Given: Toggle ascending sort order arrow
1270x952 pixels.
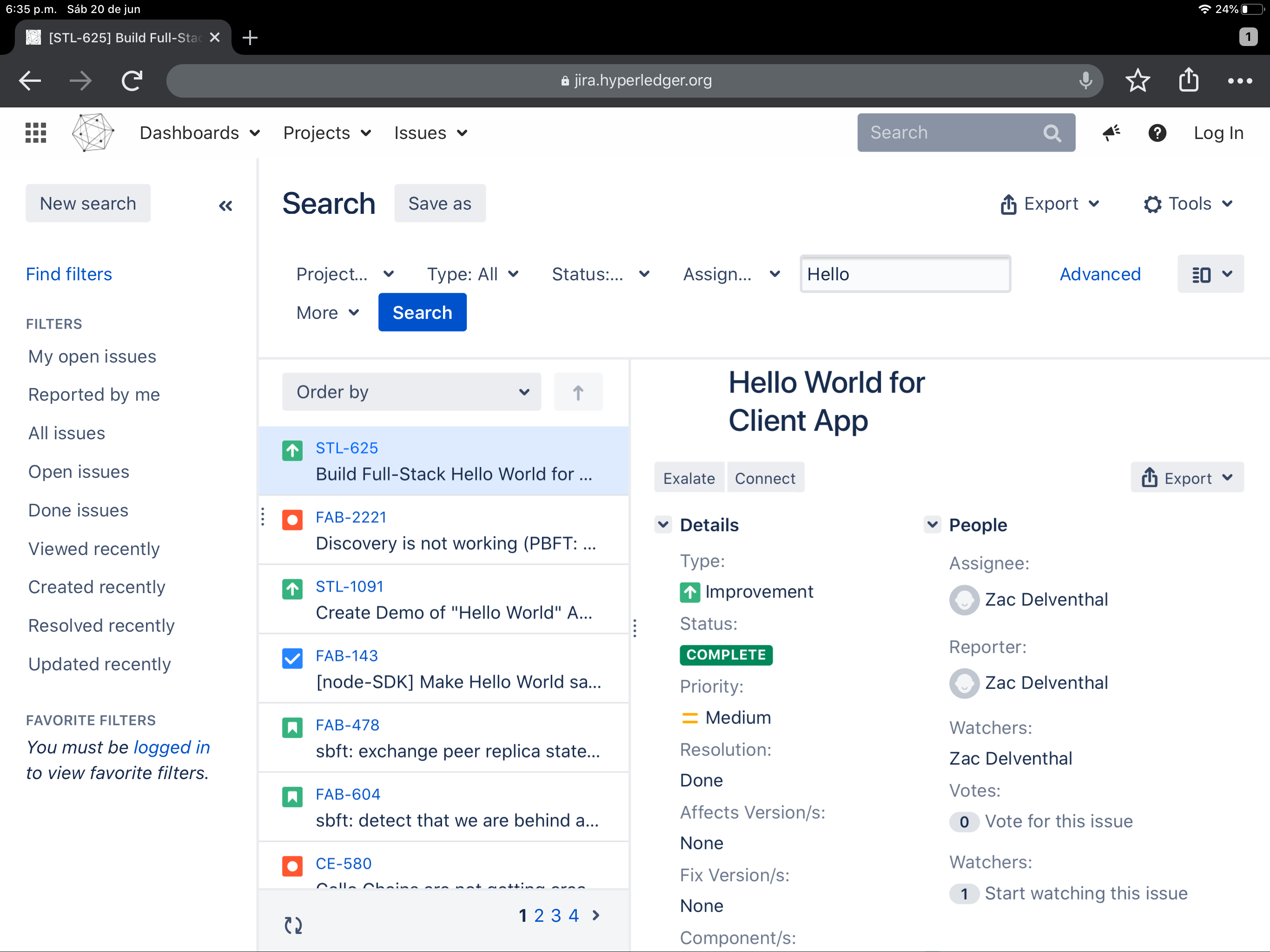Looking at the screenshot, I should tap(577, 392).
